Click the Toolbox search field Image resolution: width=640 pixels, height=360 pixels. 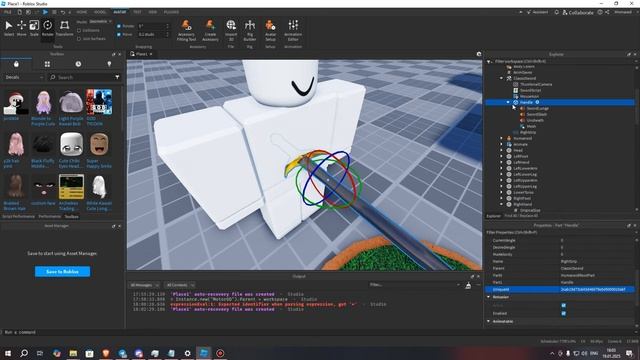(85, 77)
